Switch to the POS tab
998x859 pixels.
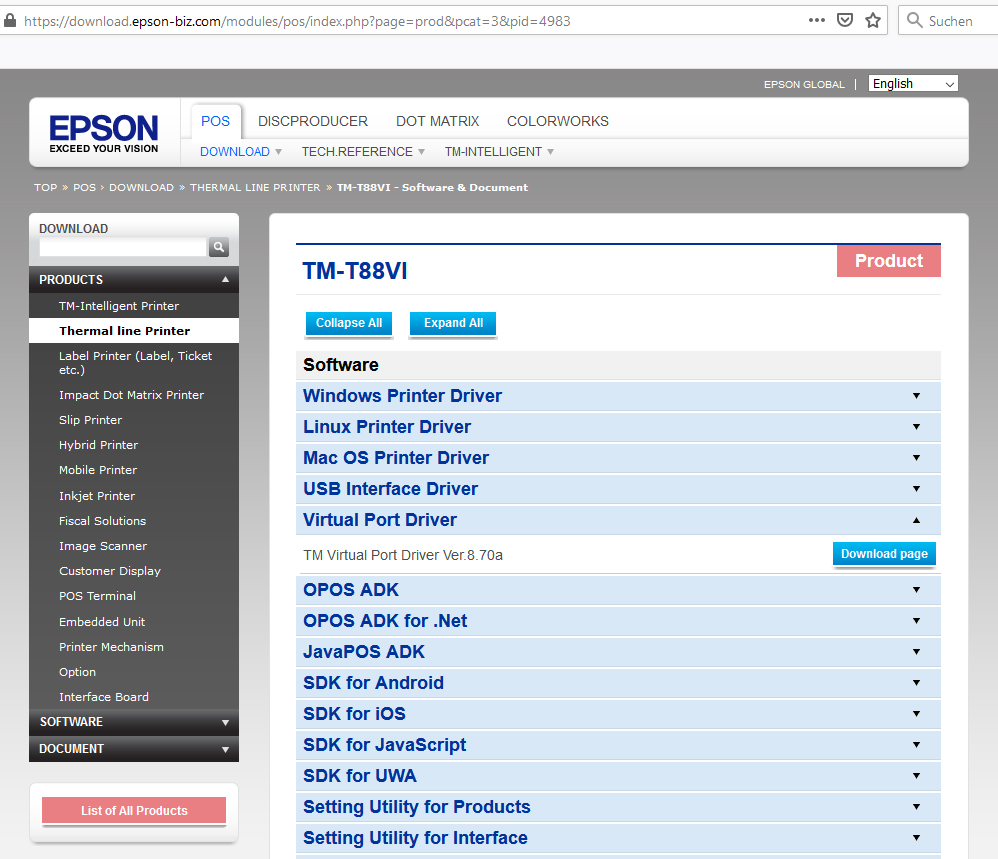[x=216, y=122]
